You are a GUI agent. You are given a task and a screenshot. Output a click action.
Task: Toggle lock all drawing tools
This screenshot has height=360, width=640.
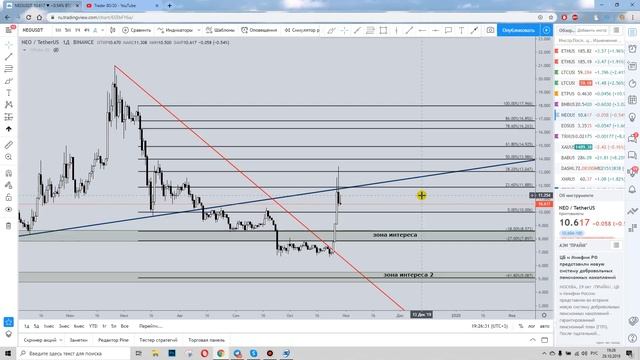(9, 198)
